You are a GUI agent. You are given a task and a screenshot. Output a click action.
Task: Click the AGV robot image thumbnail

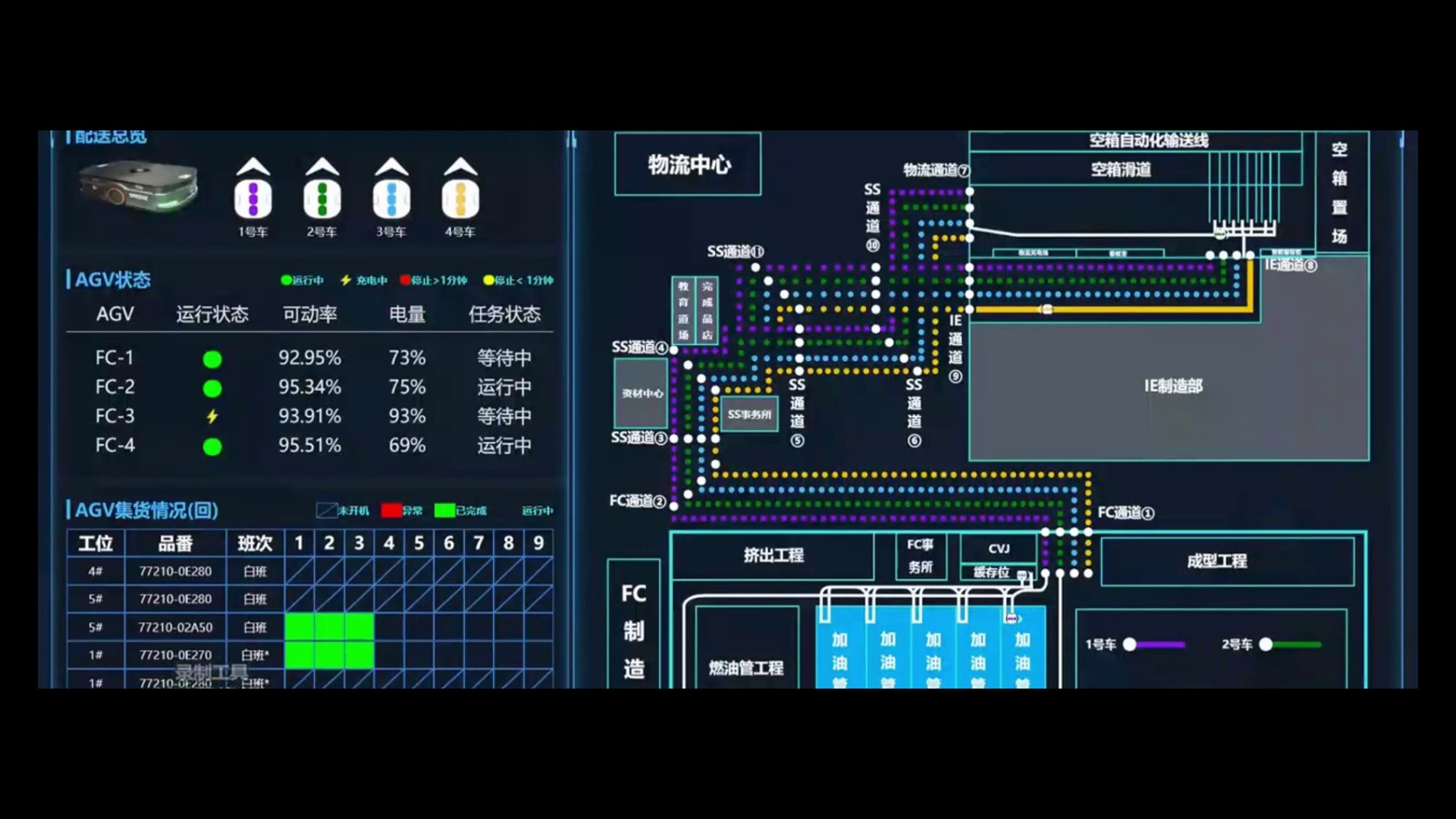tap(140, 186)
